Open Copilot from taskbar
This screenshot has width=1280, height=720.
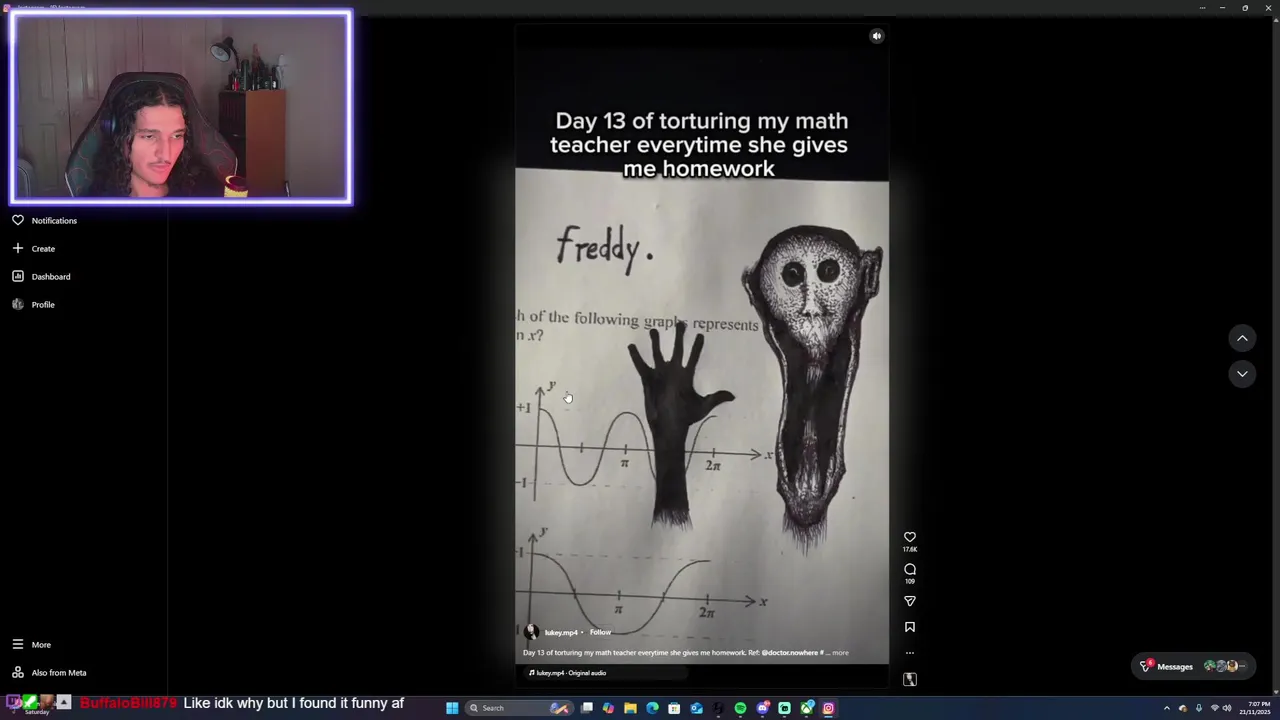tap(608, 708)
